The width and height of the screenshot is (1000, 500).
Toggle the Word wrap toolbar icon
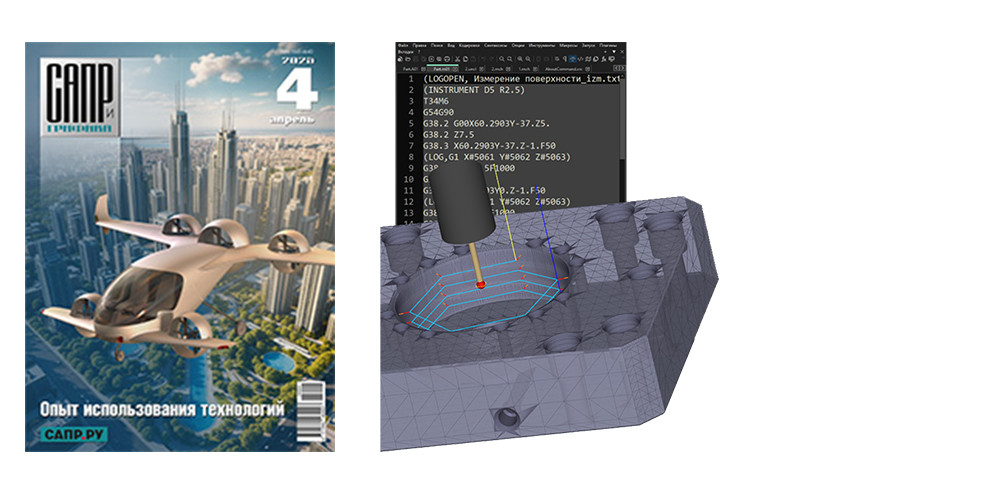pos(557,59)
